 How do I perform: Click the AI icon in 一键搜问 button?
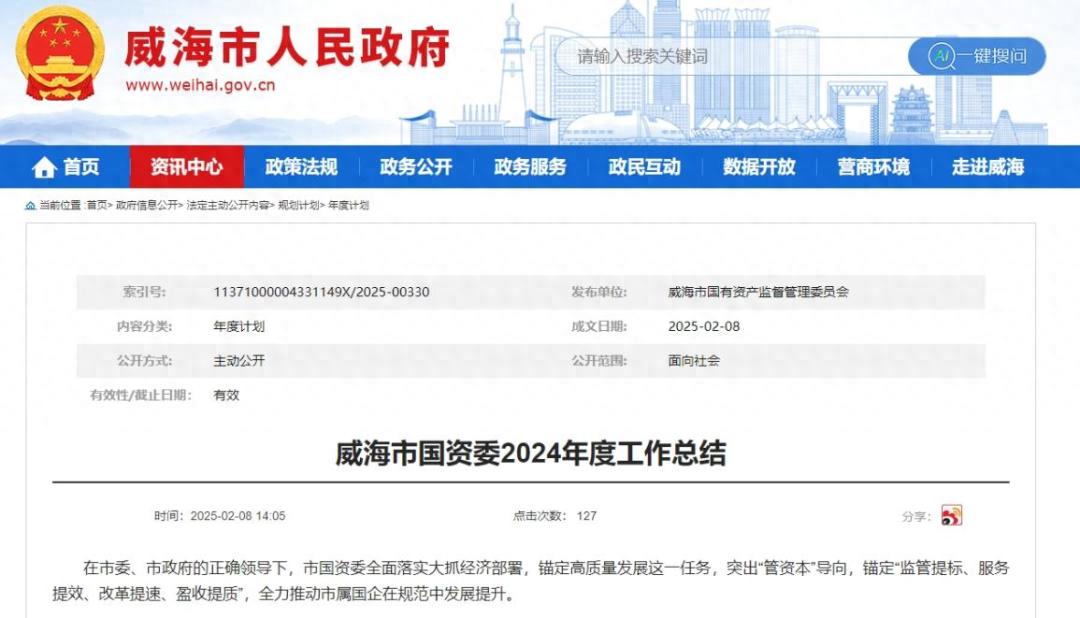point(941,56)
